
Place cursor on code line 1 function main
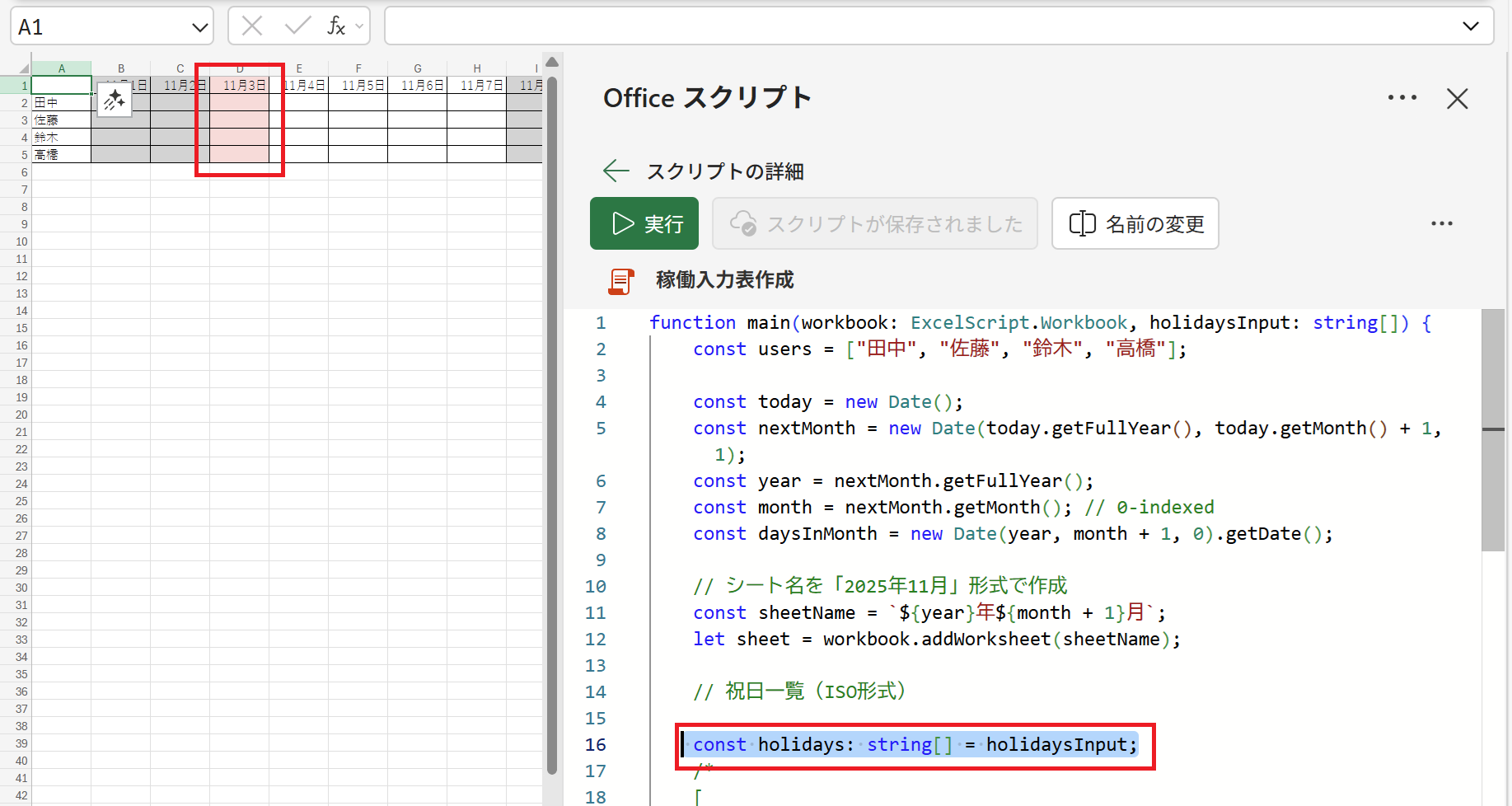tap(1040, 322)
